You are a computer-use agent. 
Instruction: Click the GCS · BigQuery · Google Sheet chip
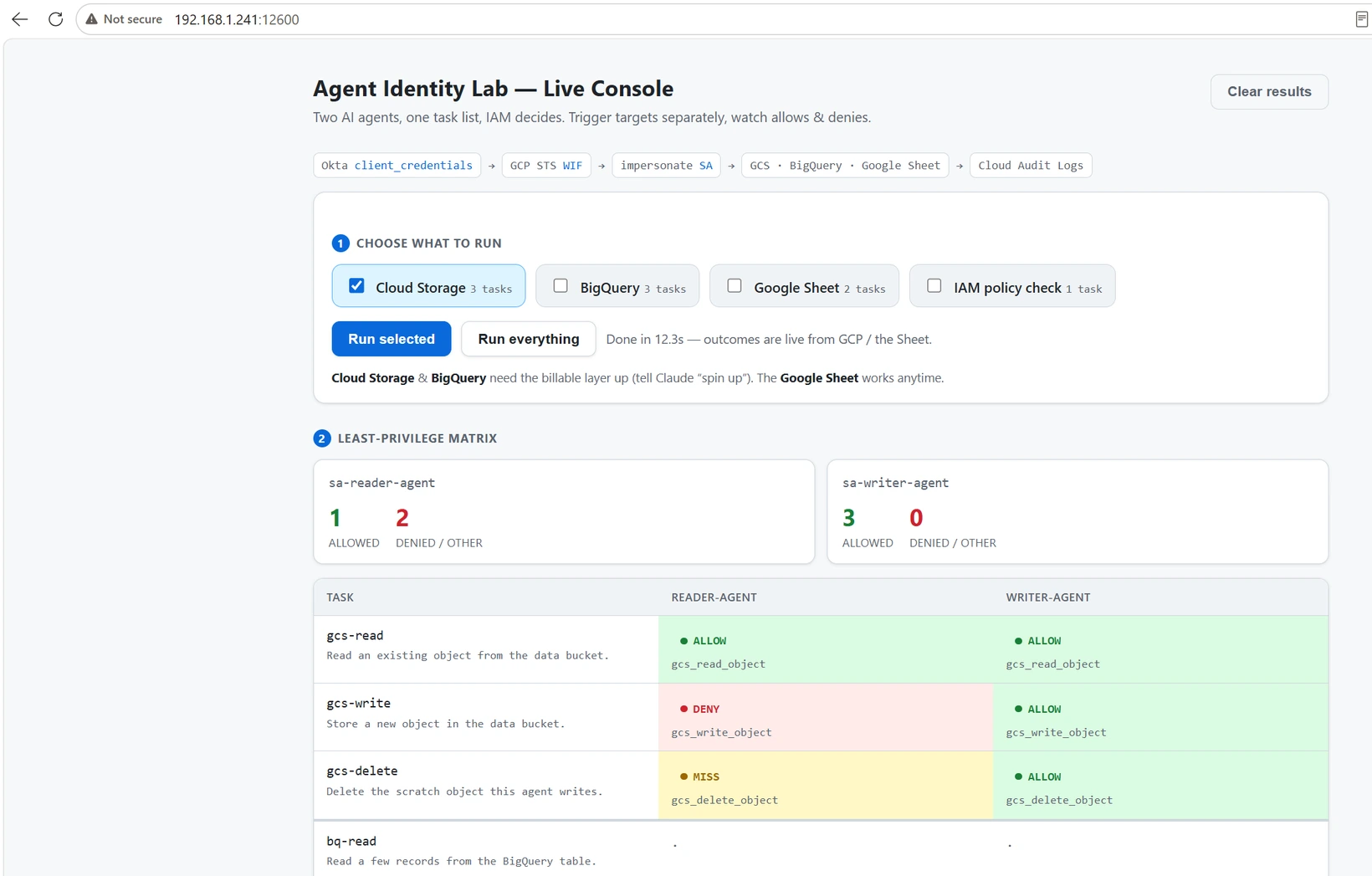(845, 166)
